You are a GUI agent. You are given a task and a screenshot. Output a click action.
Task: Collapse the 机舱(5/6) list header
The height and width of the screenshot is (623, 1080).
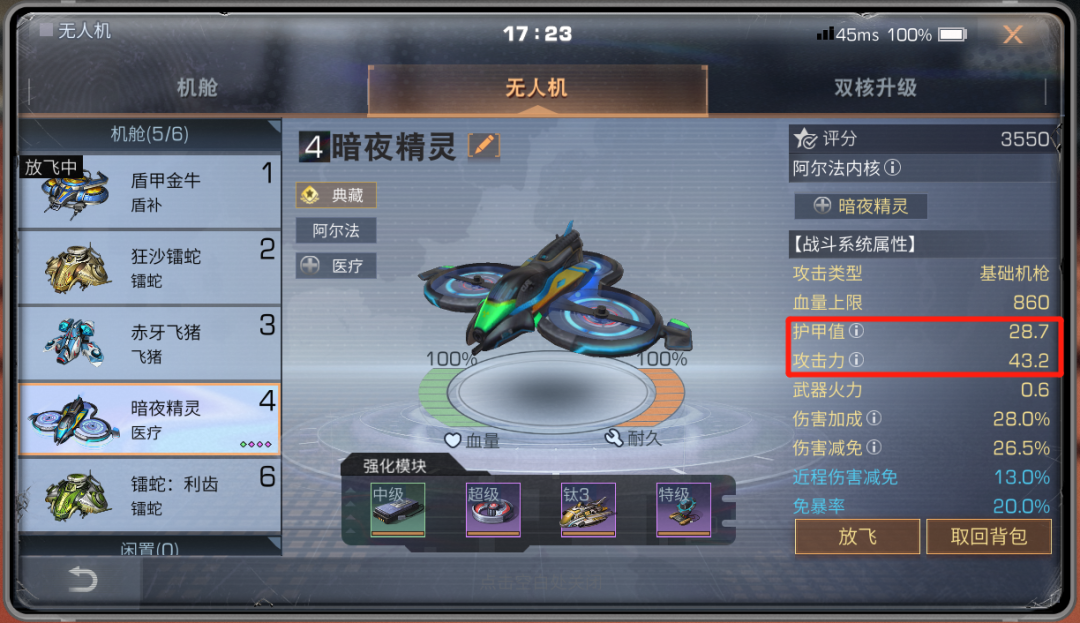(149, 134)
